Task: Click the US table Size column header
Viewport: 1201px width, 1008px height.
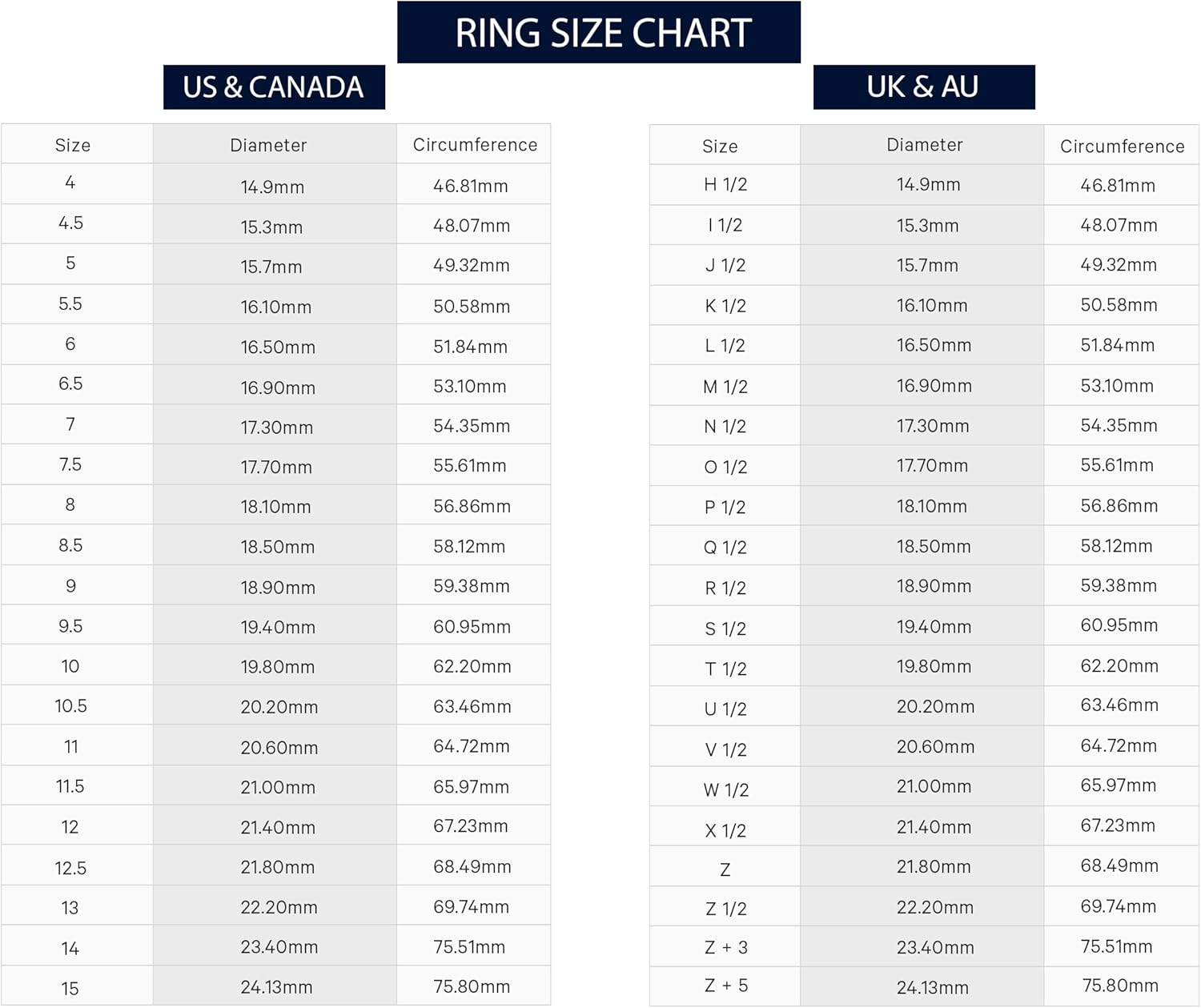Action: coord(73,145)
